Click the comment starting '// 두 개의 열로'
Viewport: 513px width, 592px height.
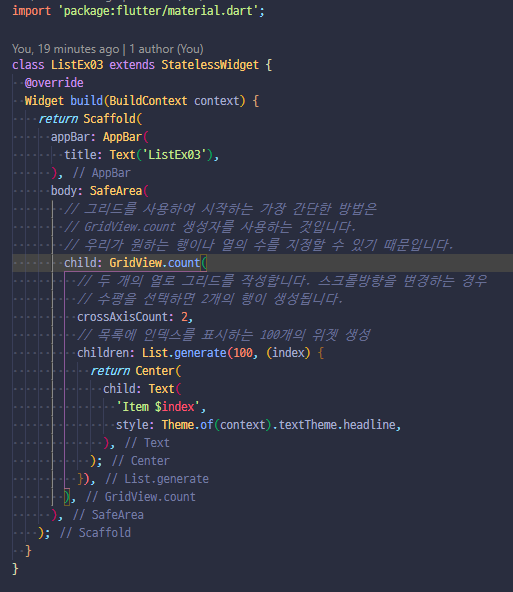(282, 281)
